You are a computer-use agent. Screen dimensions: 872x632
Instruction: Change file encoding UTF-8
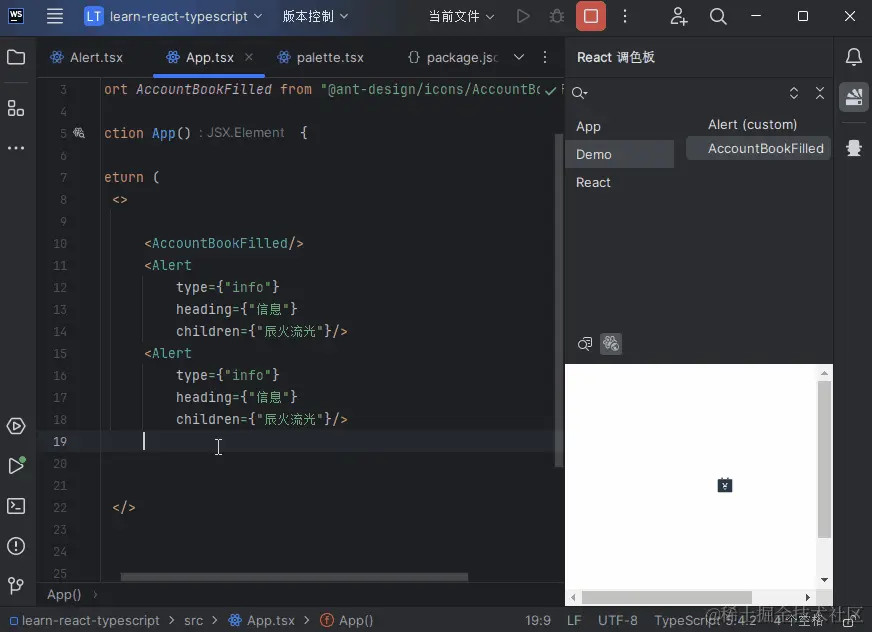click(x=617, y=620)
